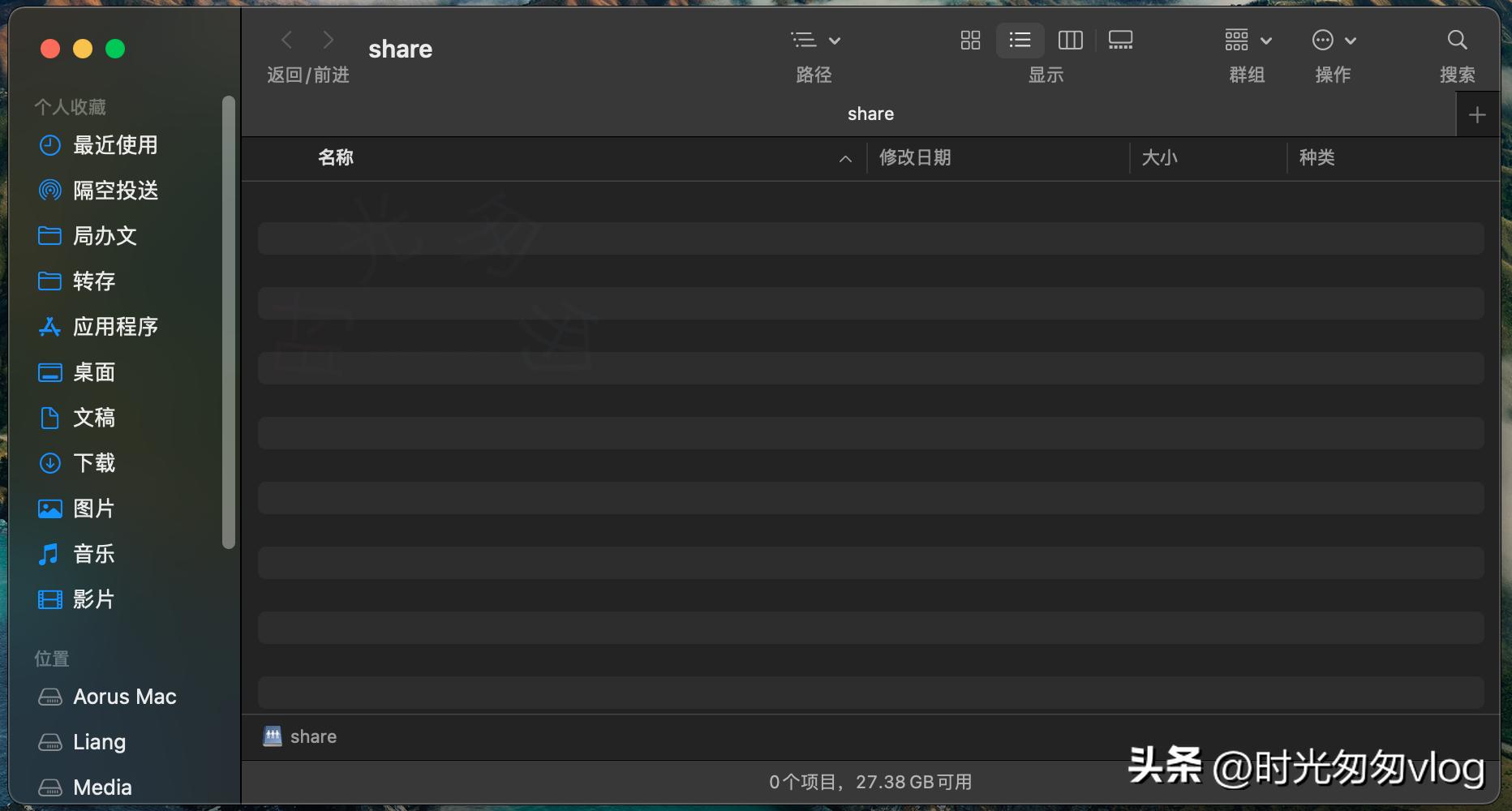Sort files by kind (种类) column

[1317, 157]
